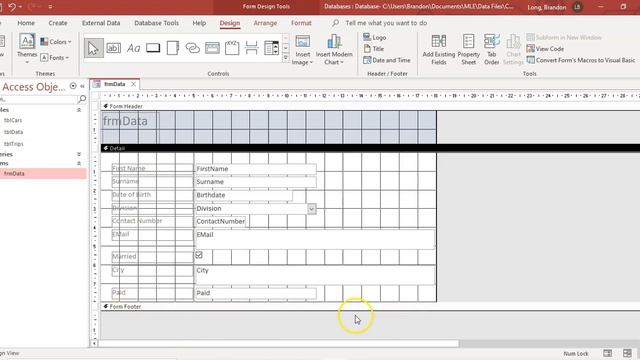640x360 pixels.
Task: Choose the Text Box control
Action: (x=113, y=48)
